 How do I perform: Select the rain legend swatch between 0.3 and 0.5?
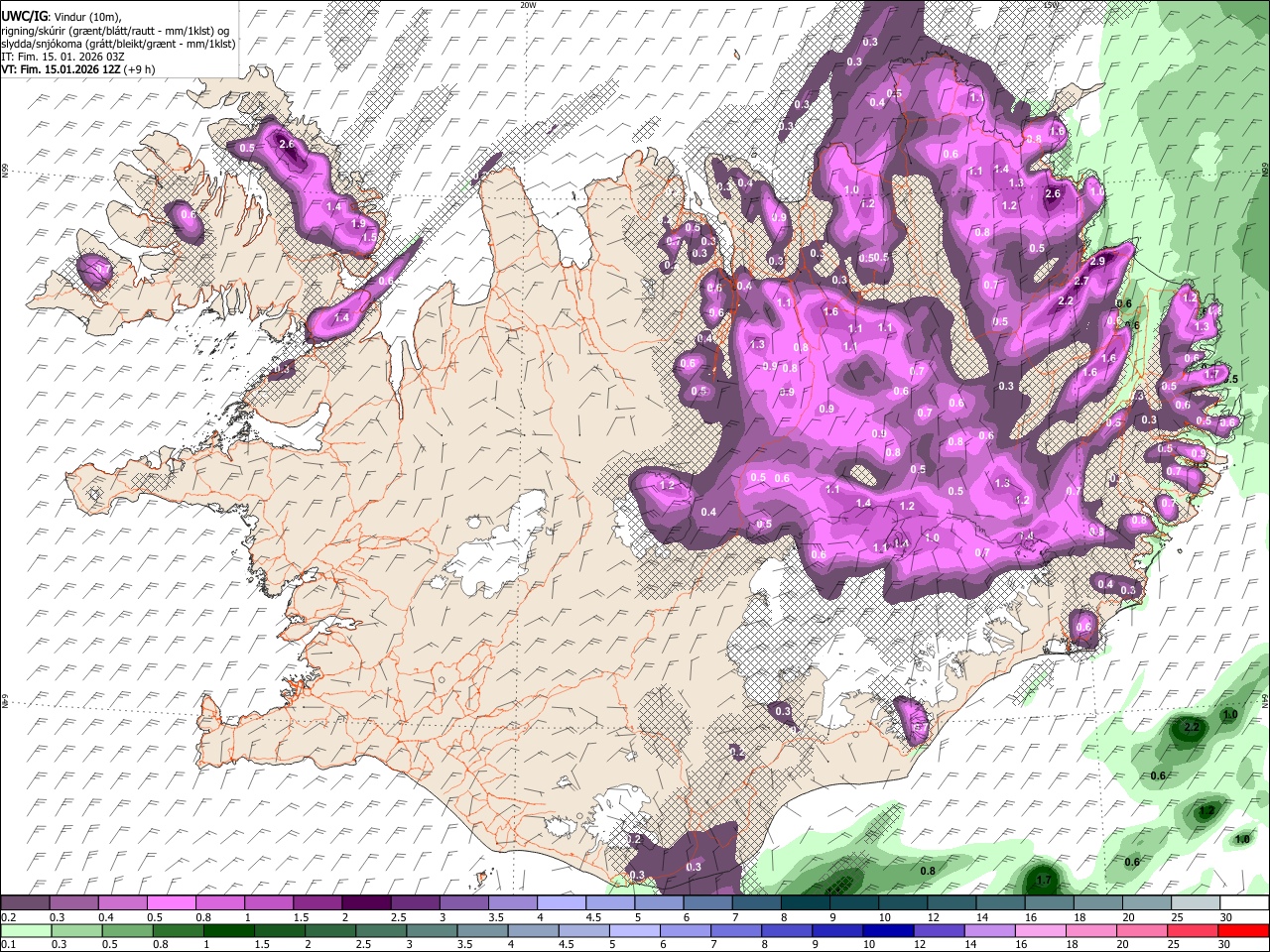pyautogui.click(x=77, y=931)
